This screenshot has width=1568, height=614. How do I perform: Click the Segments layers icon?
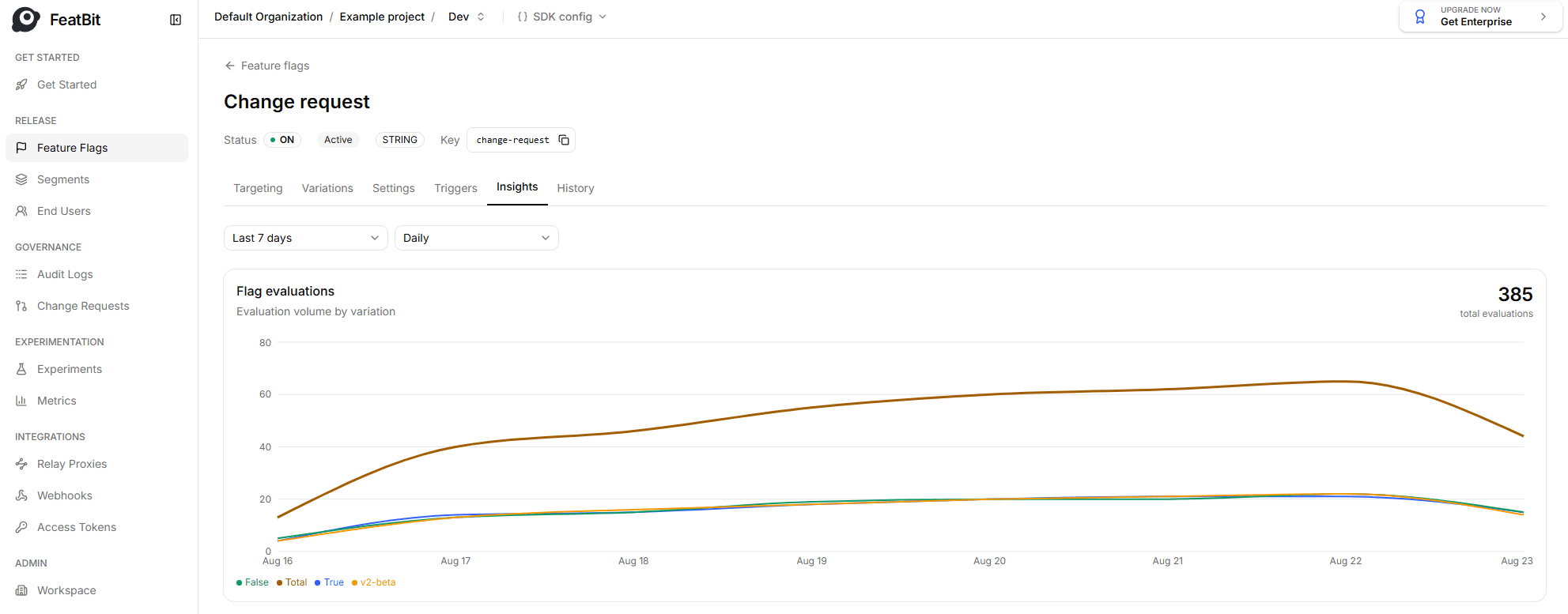point(21,179)
